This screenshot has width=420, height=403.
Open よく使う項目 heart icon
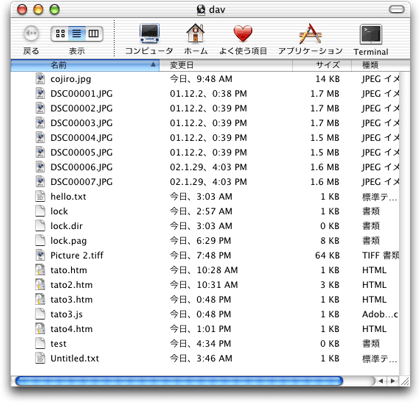pos(243,33)
